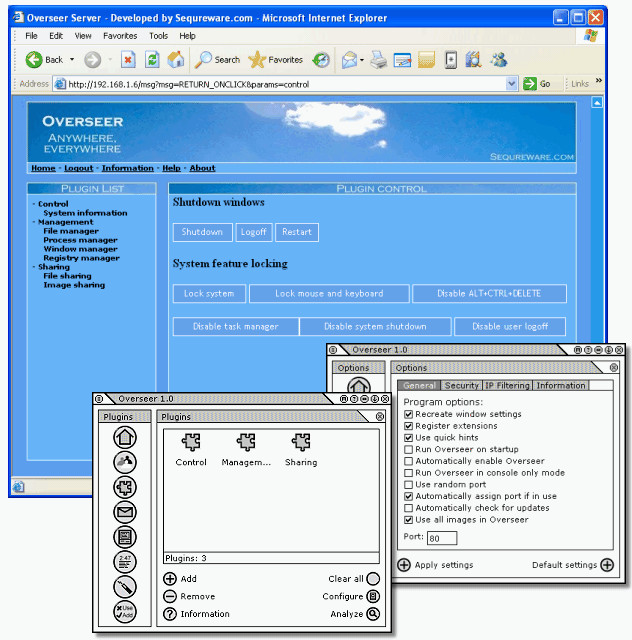Select the Sharing plugin puzzle icon
This screenshot has height=640, width=632.
[x=301, y=442]
